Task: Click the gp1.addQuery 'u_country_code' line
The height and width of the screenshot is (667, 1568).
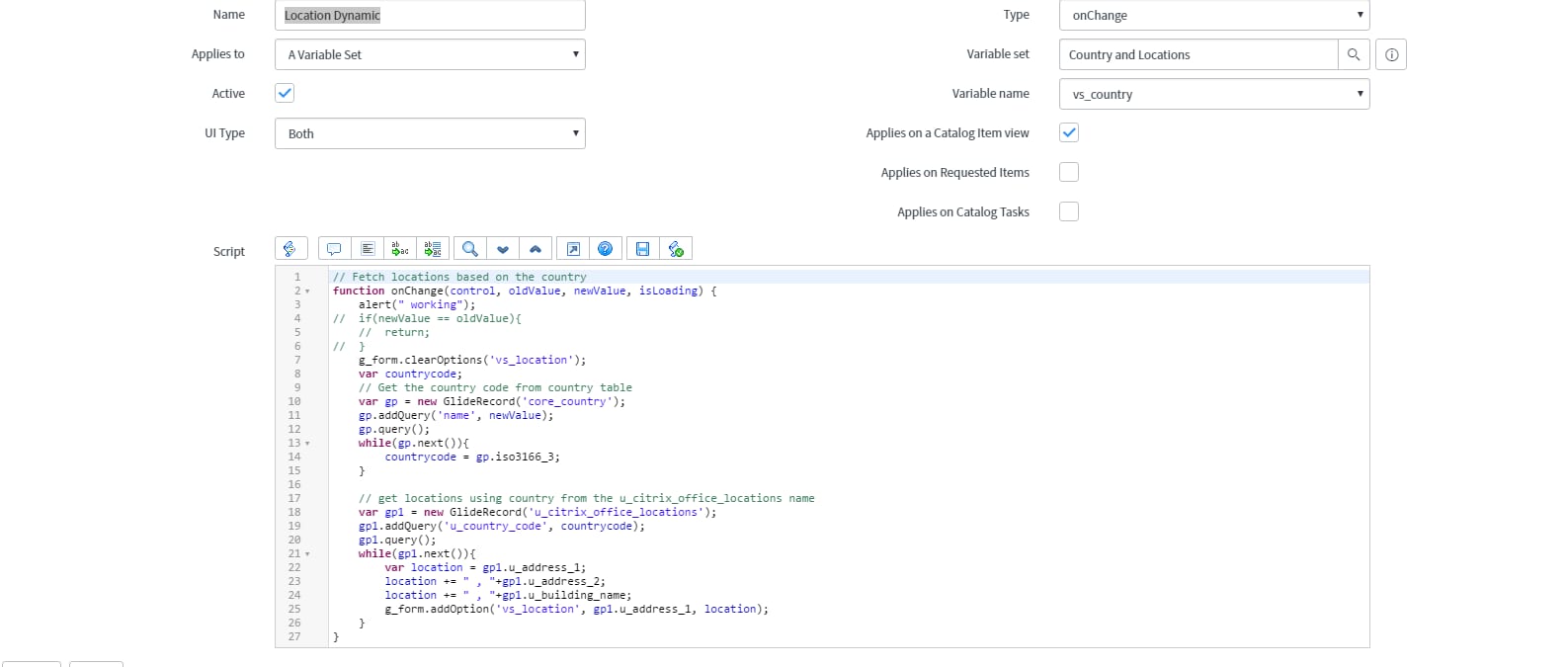Action: [x=502, y=526]
